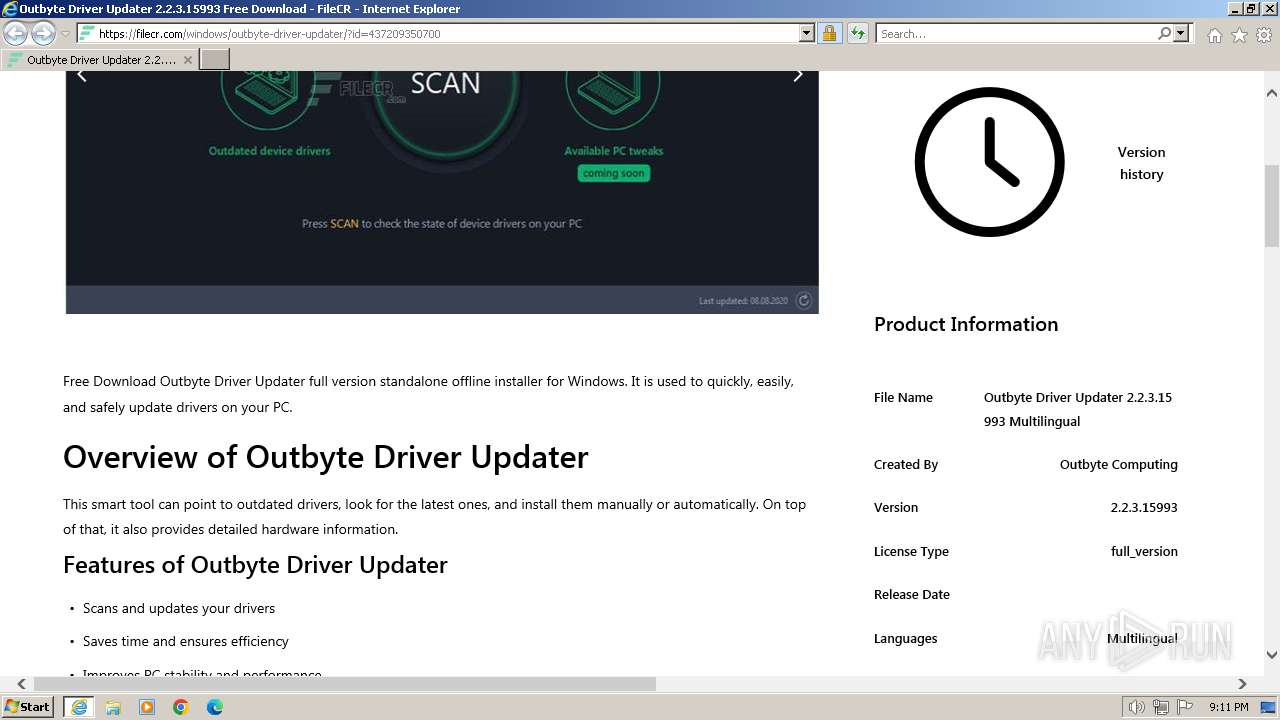Image resolution: width=1280 pixels, height=720 pixels.
Task: Click the 'Release Date' label
Action: pyautogui.click(x=912, y=594)
